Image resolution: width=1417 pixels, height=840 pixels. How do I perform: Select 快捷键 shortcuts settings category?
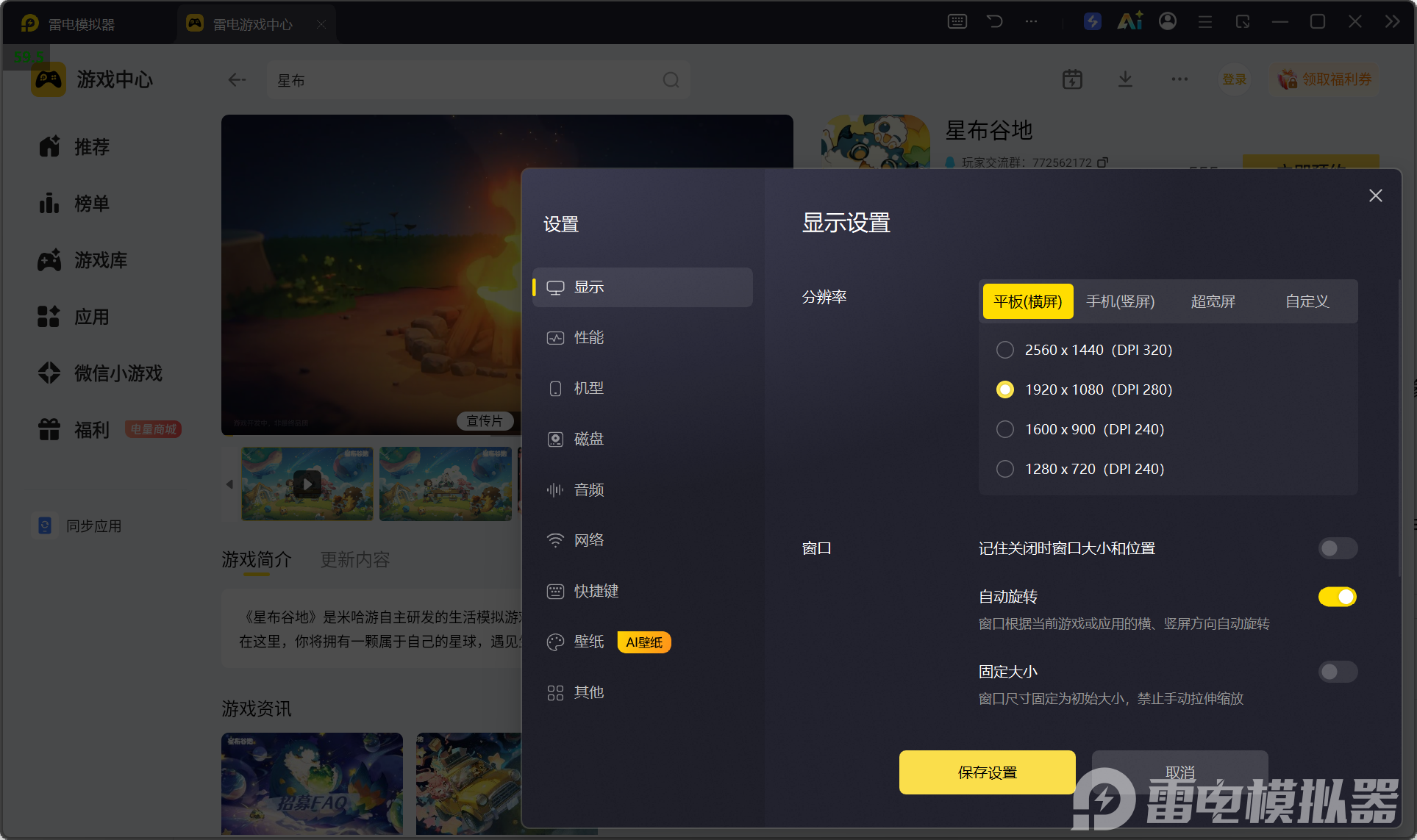(x=643, y=592)
